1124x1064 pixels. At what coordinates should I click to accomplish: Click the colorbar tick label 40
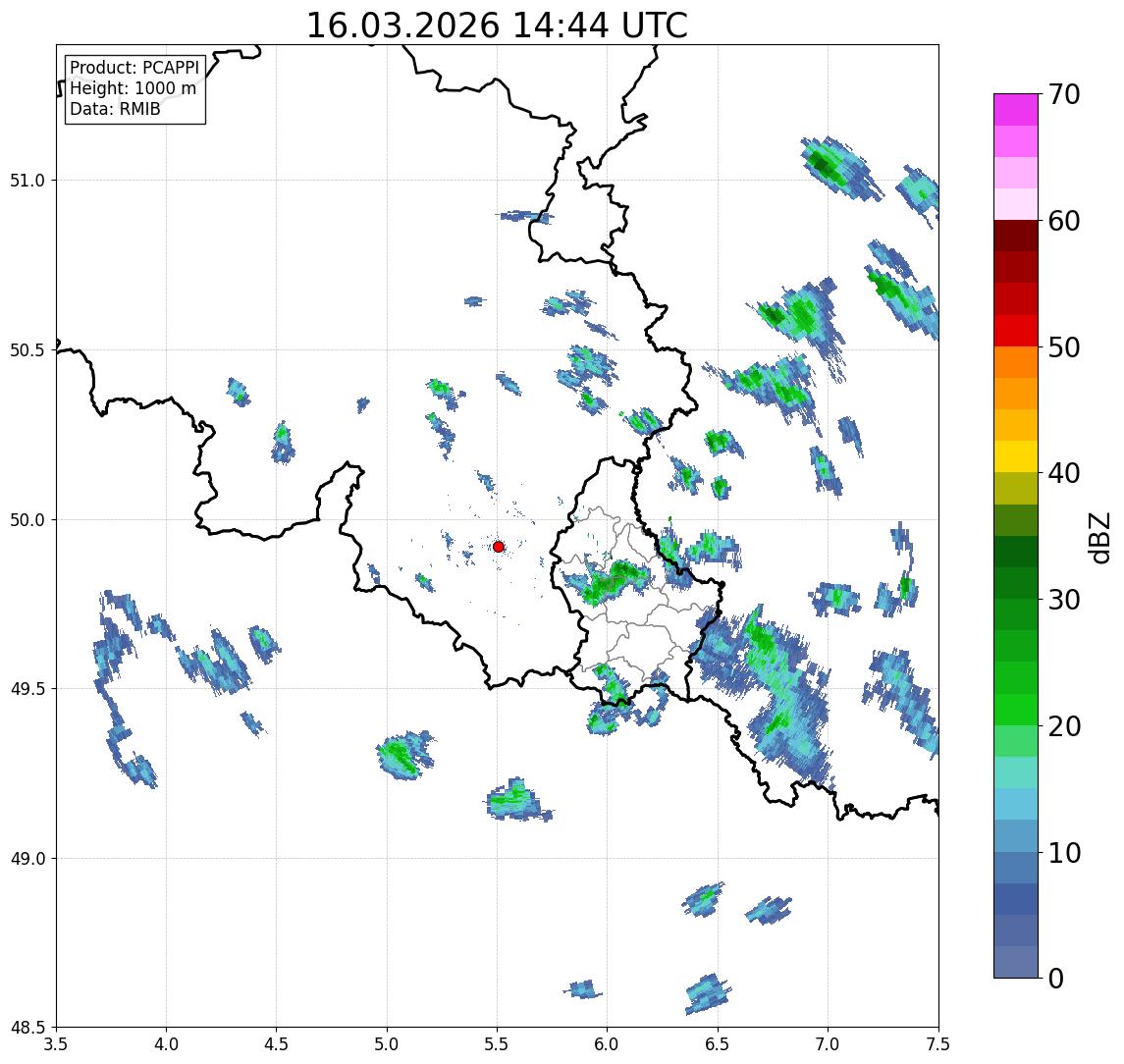[x=1064, y=473]
